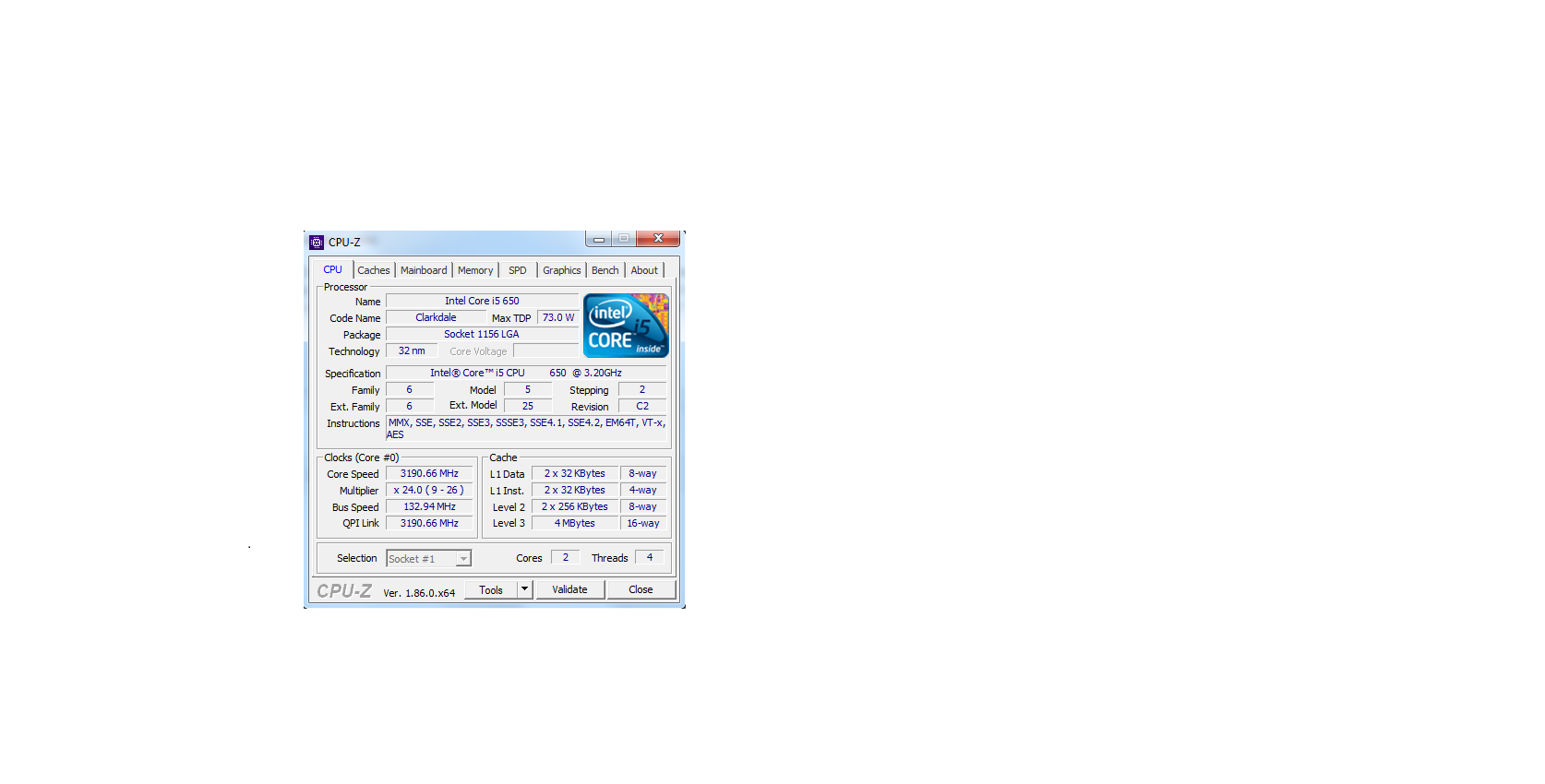Switch to the Graphics tab

tap(561, 270)
